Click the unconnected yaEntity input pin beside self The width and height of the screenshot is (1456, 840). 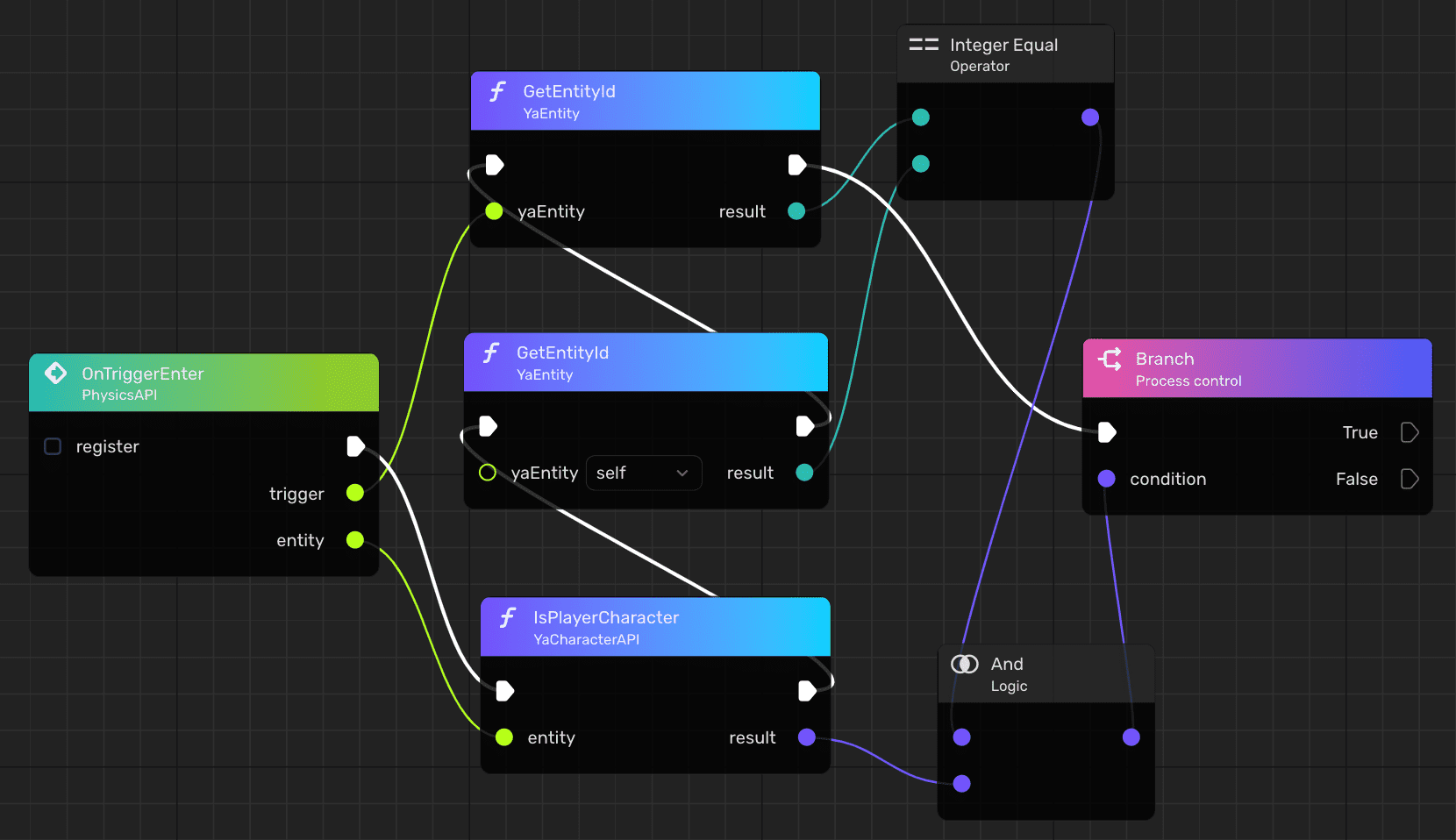[x=488, y=473]
